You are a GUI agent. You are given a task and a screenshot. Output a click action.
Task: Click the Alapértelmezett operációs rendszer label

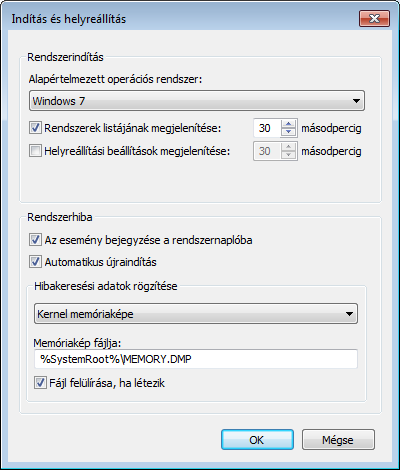coord(115,80)
